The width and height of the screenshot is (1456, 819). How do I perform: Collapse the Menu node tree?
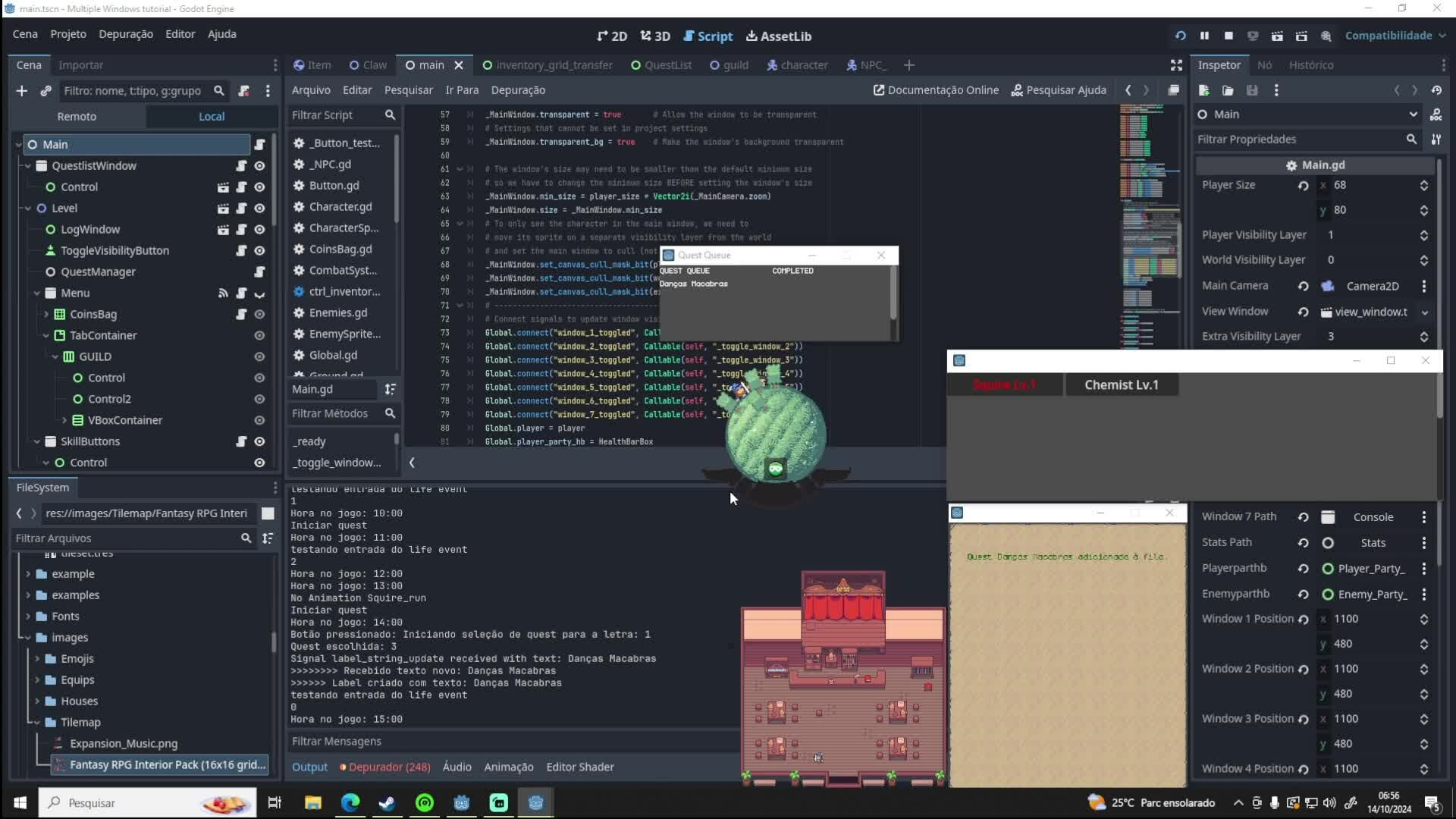(x=37, y=293)
